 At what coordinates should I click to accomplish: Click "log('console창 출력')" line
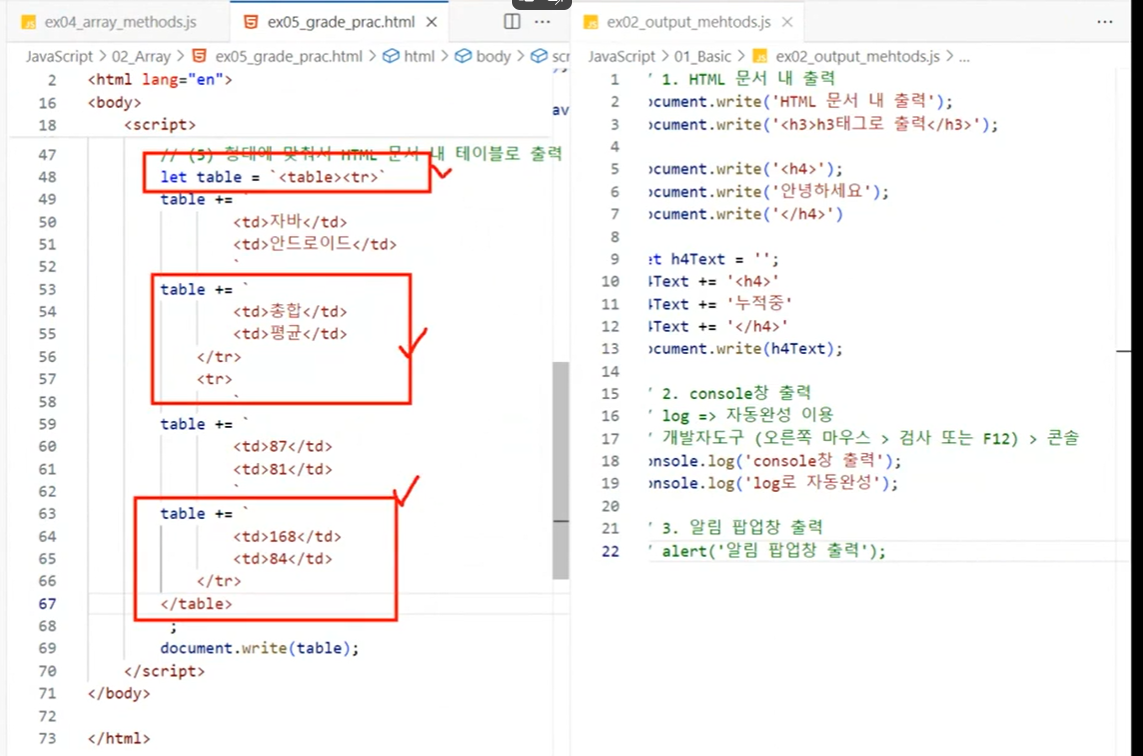click(775, 461)
